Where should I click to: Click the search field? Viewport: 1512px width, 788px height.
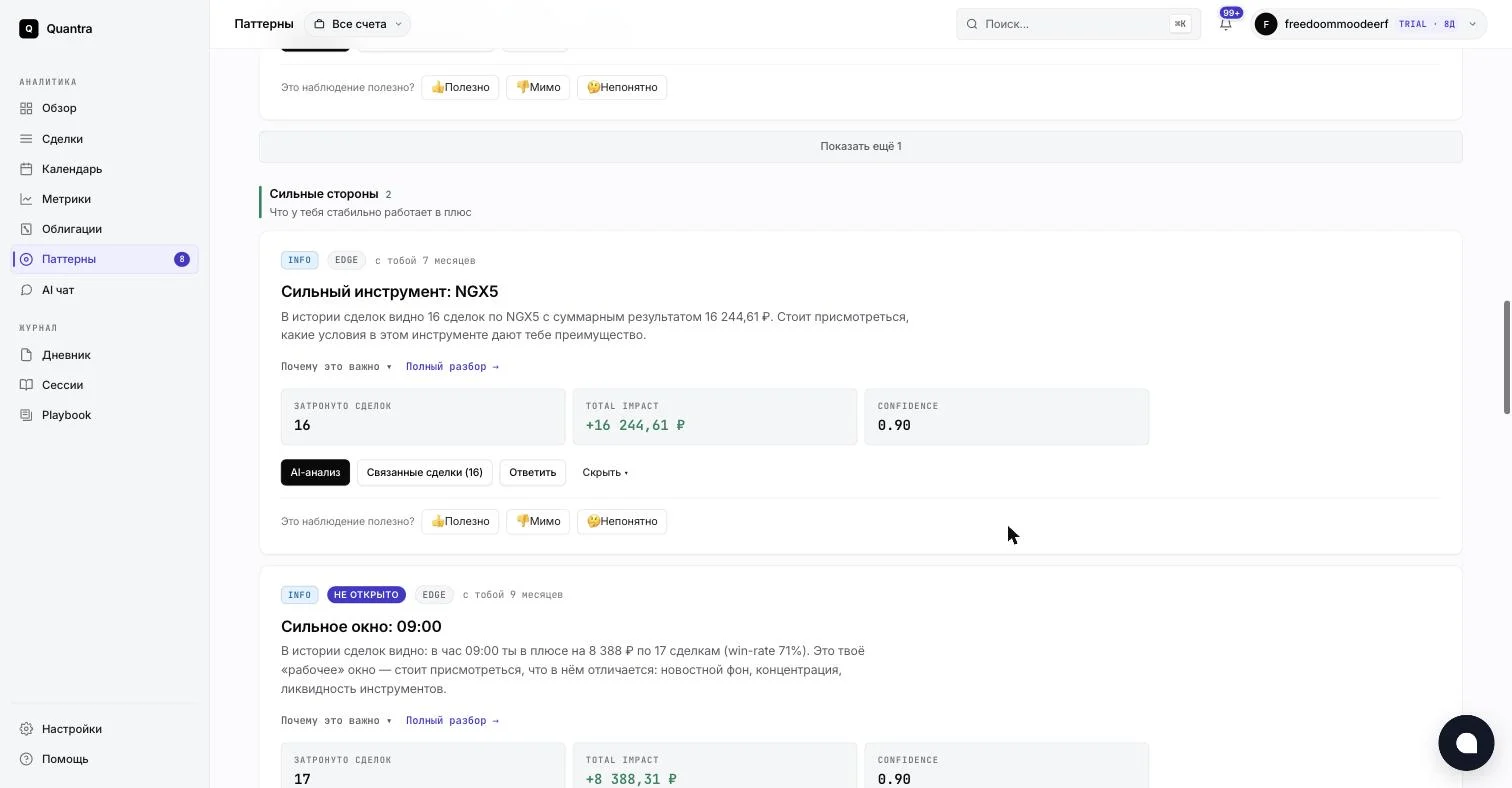click(x=1078, y=24)
